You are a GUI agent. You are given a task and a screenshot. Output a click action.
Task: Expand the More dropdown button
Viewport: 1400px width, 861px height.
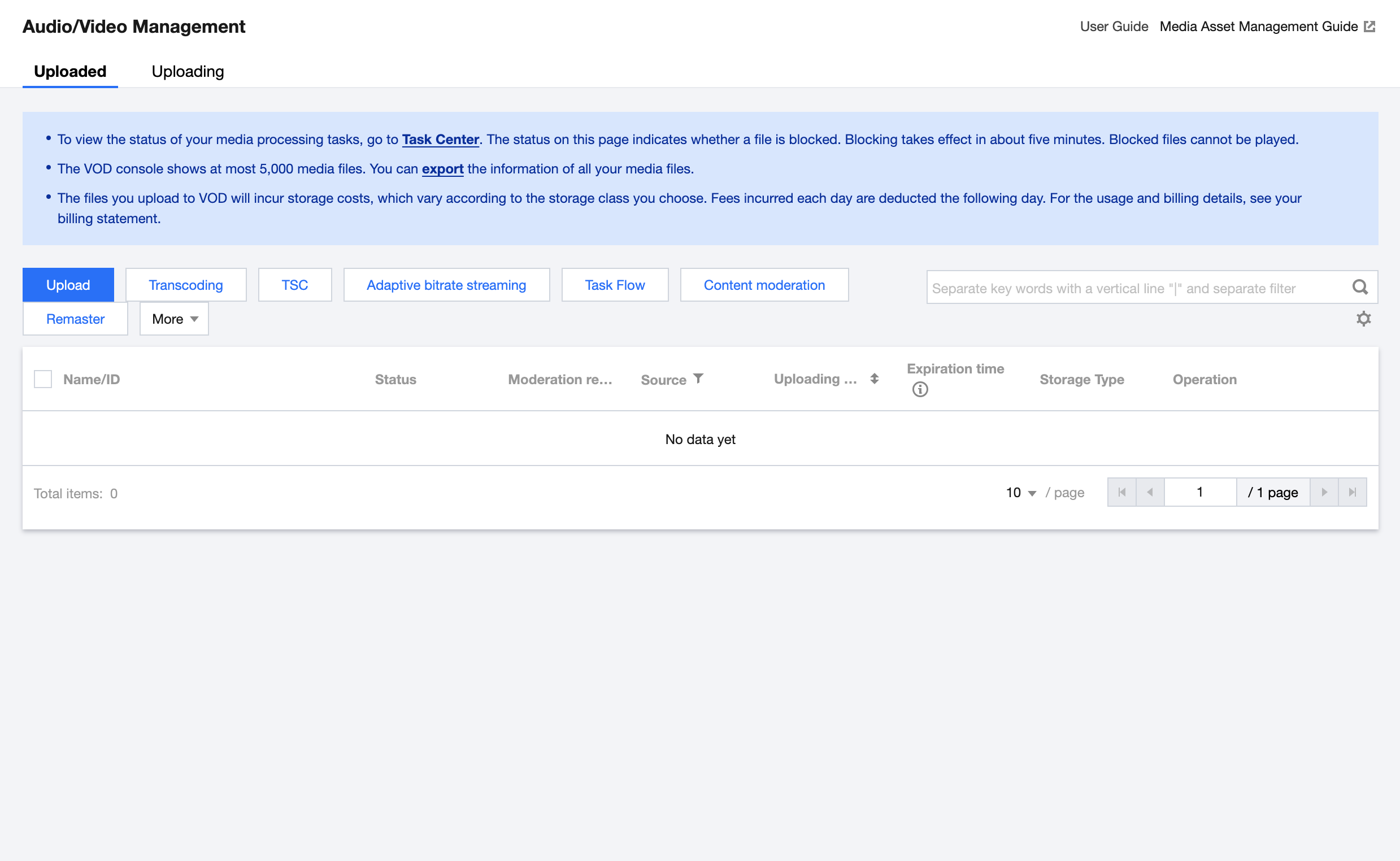click(174, 319)
